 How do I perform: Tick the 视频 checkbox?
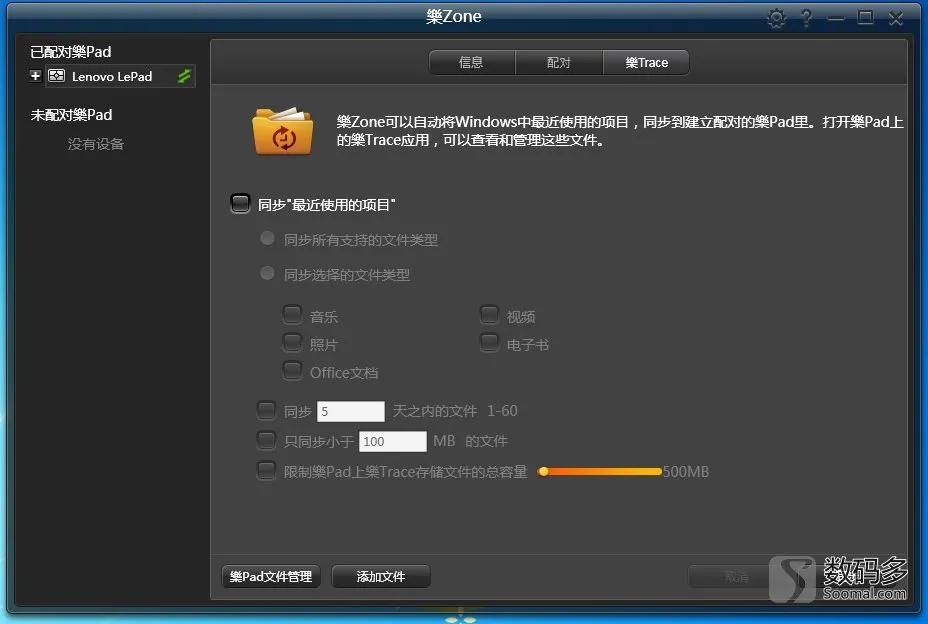pyautogui.click(x=489, y=314)
